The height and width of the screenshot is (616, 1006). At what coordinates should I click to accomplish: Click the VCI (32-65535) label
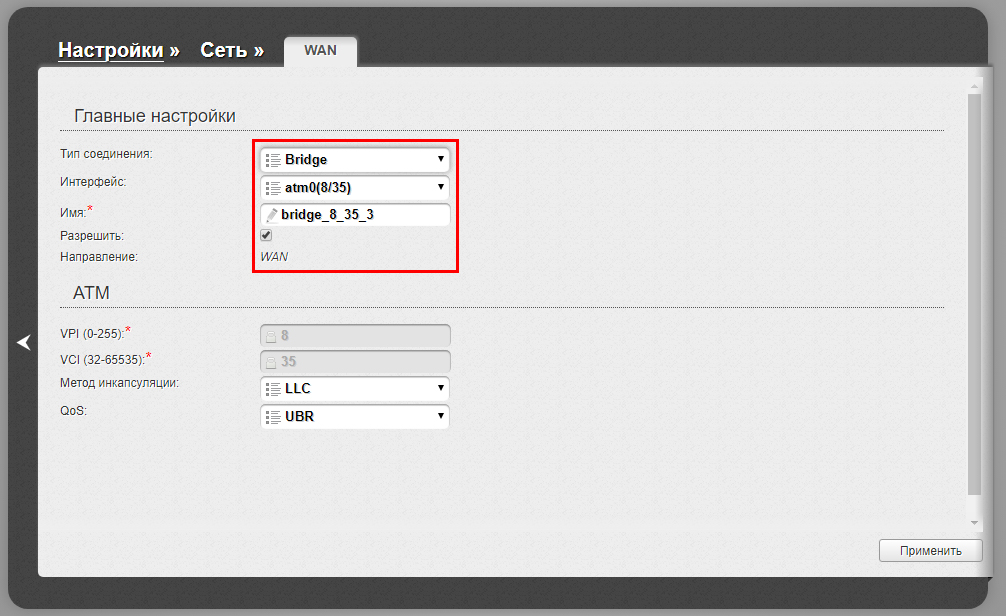coord(103,359)
